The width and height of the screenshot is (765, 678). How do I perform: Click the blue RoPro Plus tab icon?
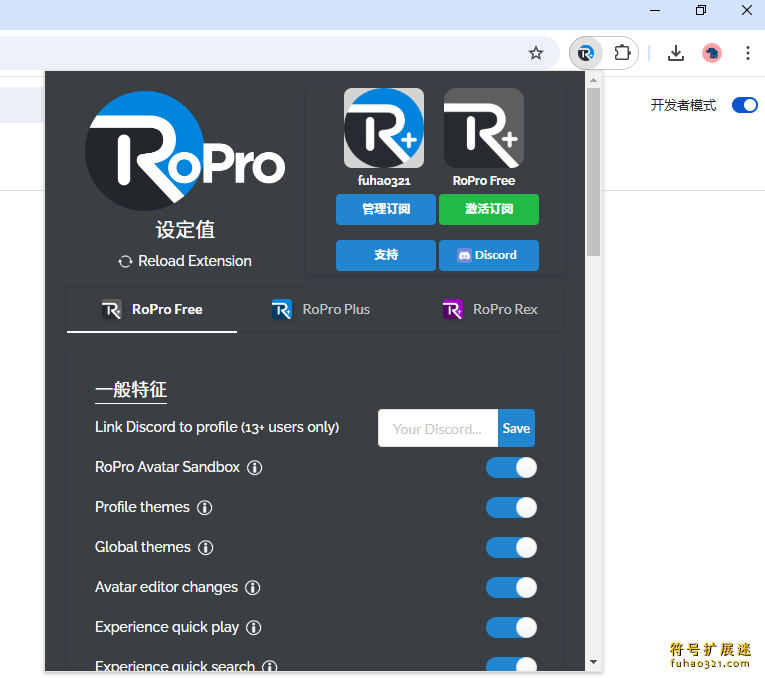(x=282, y=309)
